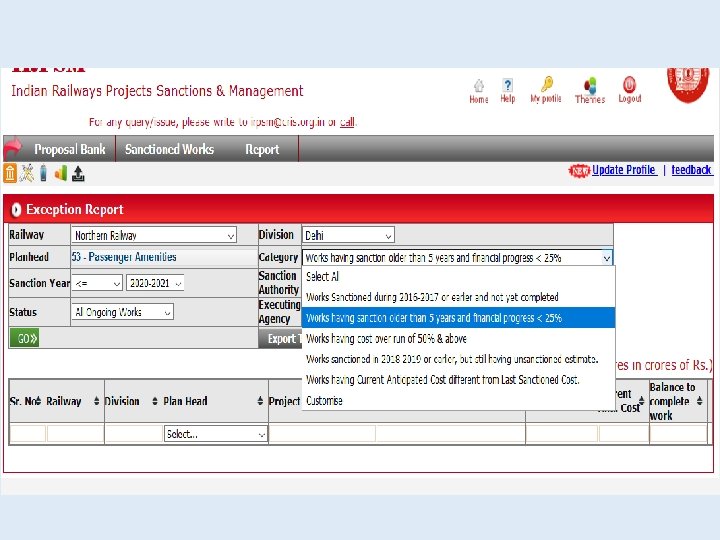Open the Railway dropdown showing Northern Railway
This screenshot has height=540, width=720.
click(154, 236)
